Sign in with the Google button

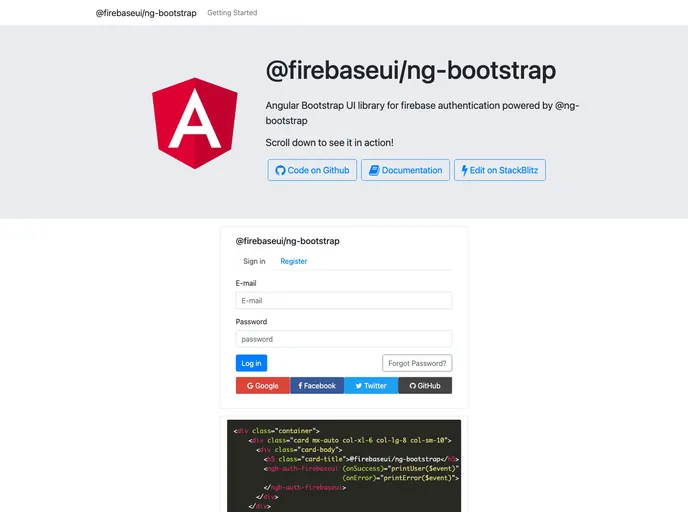point(263,386)
